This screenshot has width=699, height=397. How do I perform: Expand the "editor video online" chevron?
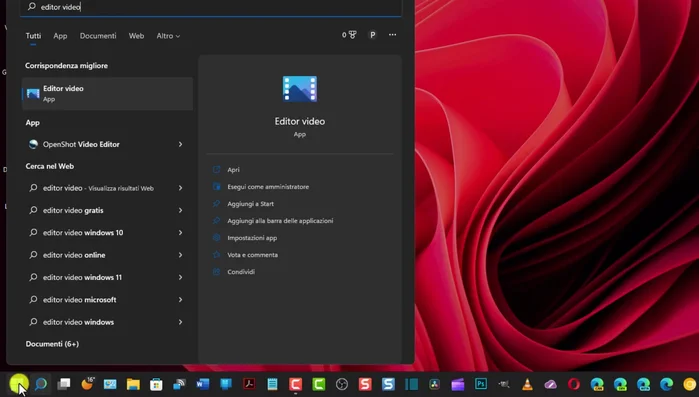(181, 255)
